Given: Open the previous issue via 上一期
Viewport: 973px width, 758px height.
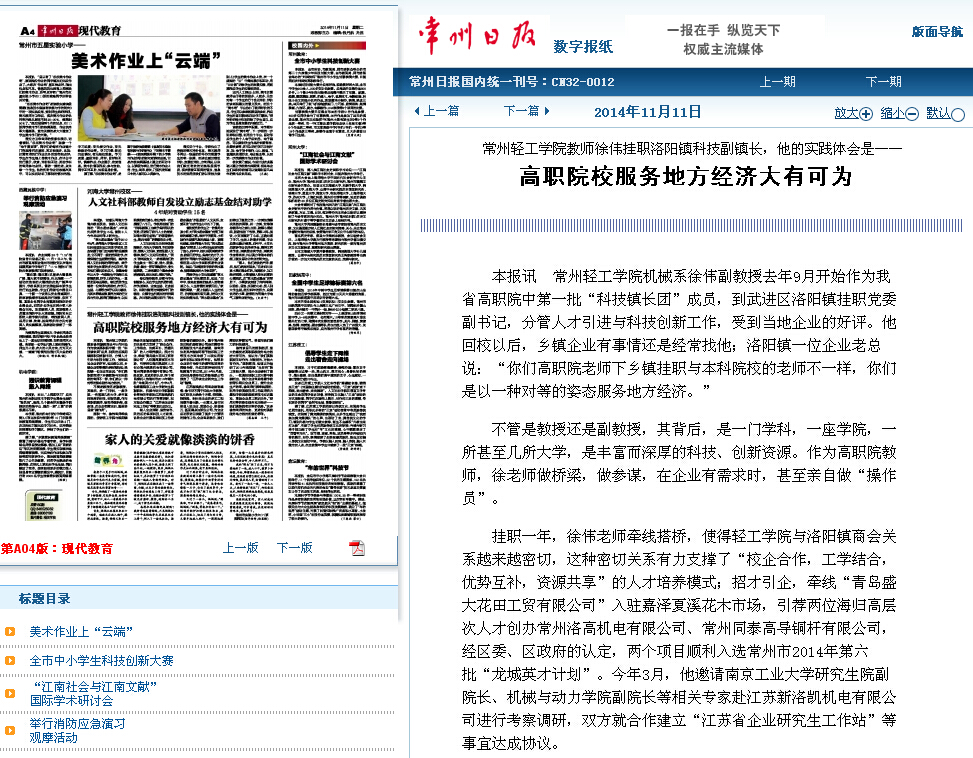Looking at the screenshot, I should tap(778, 82).
